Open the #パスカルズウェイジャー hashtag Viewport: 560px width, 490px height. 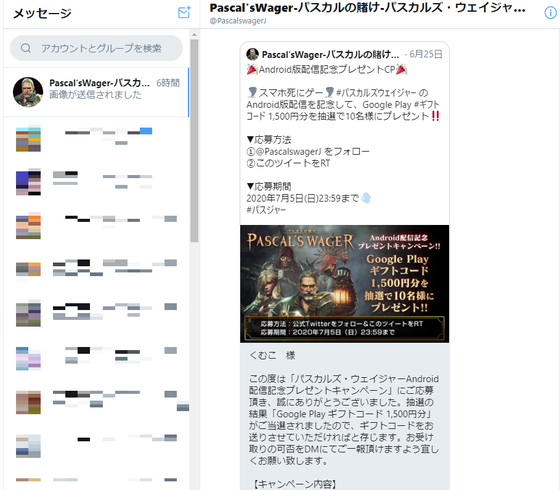point(376,93)
